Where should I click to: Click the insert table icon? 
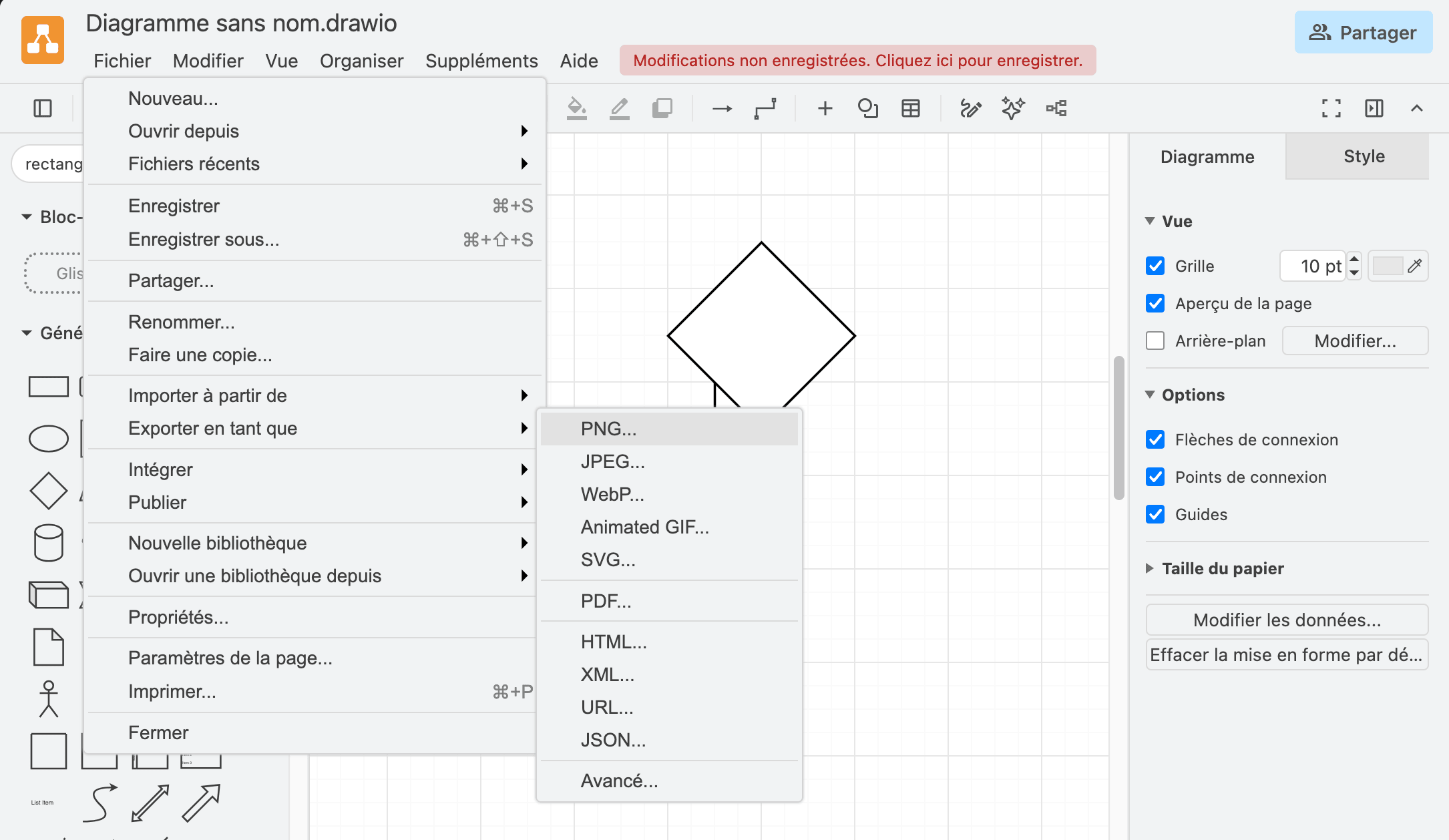pyautogui.click(x=911, y=108)
